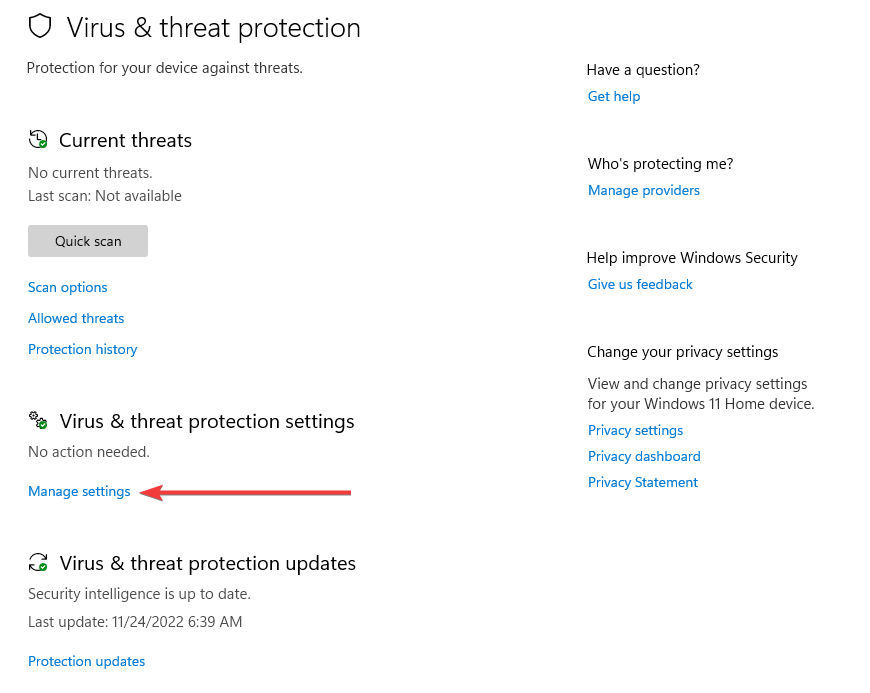Open Protection updates link
The image size is (870, 693).
click(x=87, y=661)
